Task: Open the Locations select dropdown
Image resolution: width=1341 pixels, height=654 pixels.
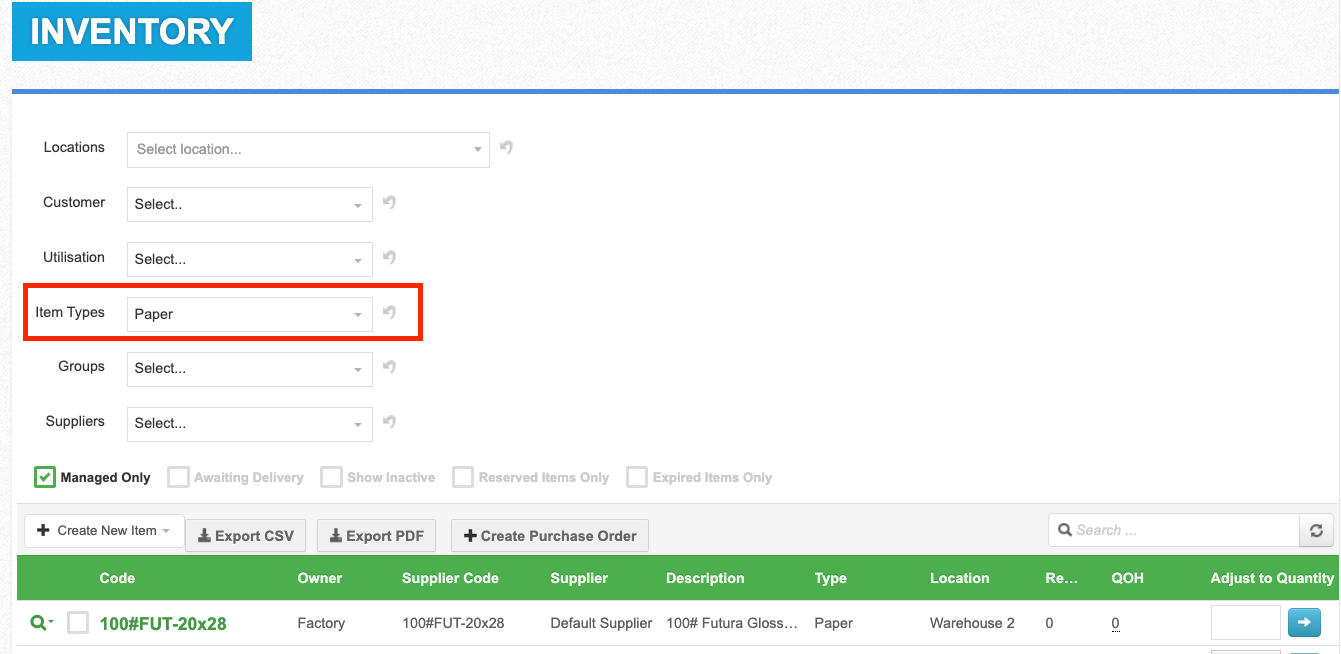Action: pyautogui.click(x=308, y=149)
